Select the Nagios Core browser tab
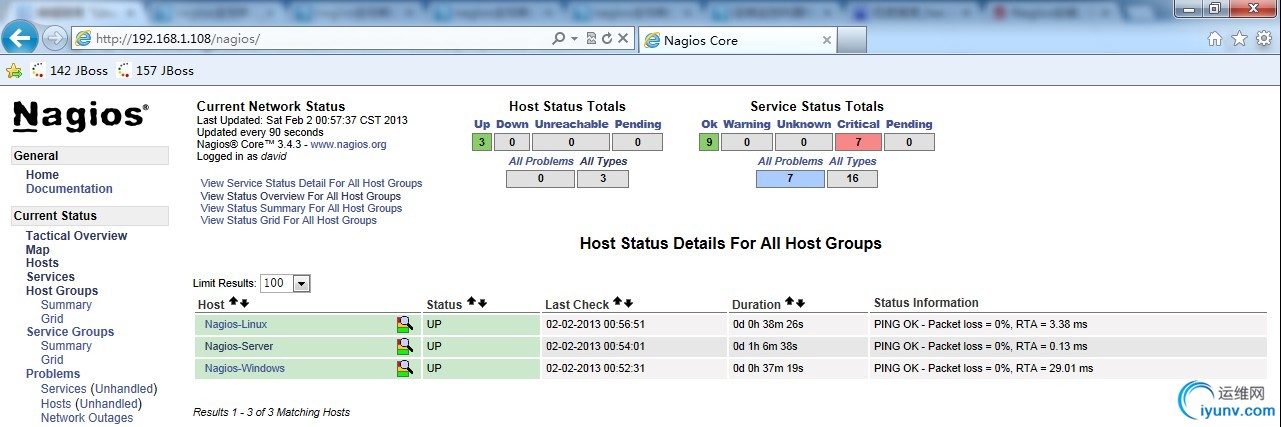1281x427 pixels. (738, 40)
